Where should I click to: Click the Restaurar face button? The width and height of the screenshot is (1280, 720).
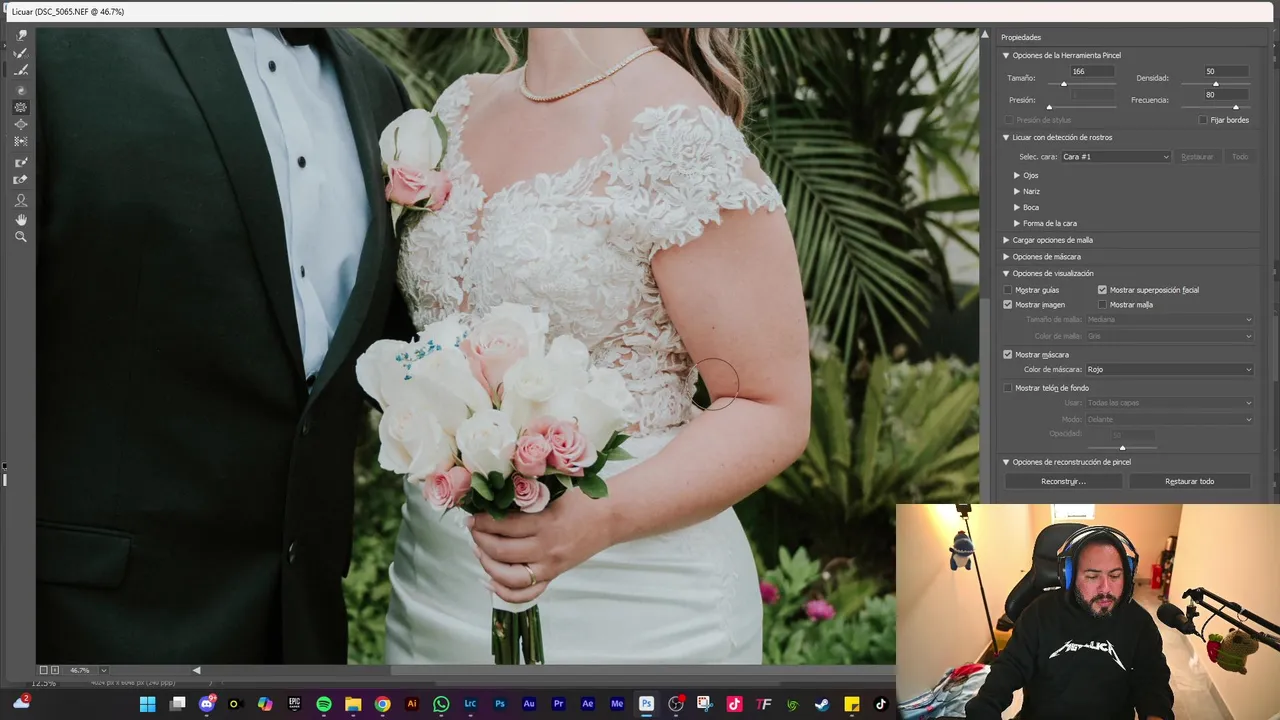(1197, 157)
